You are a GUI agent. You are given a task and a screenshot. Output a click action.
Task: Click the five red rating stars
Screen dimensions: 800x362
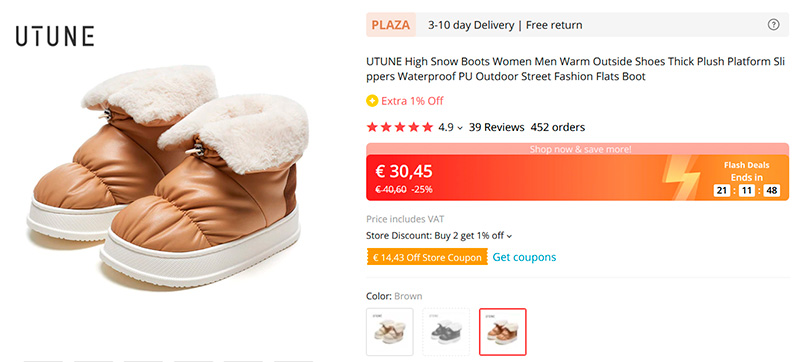coord(399,127)
